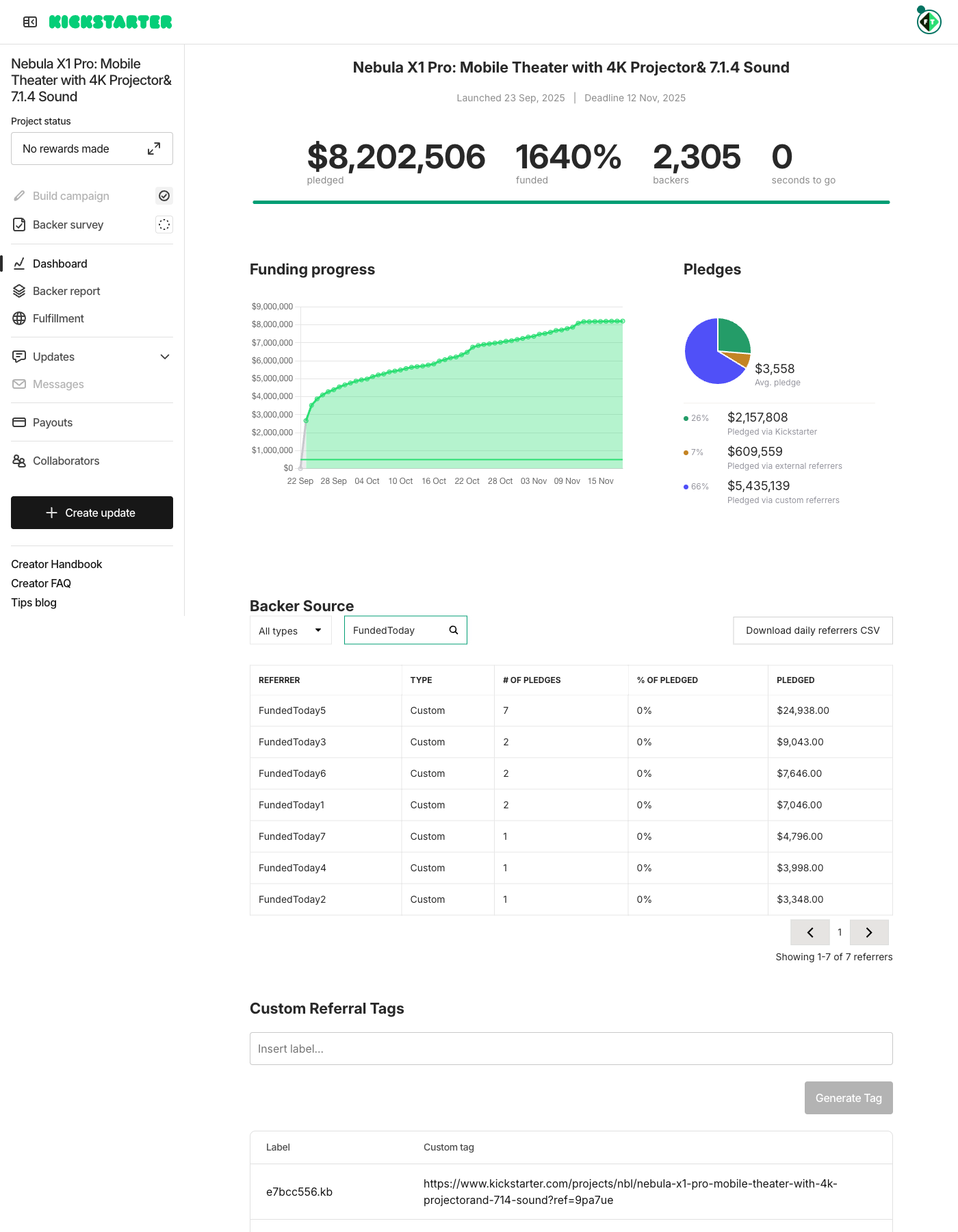Open the All types dropdown

pos(290,630)
